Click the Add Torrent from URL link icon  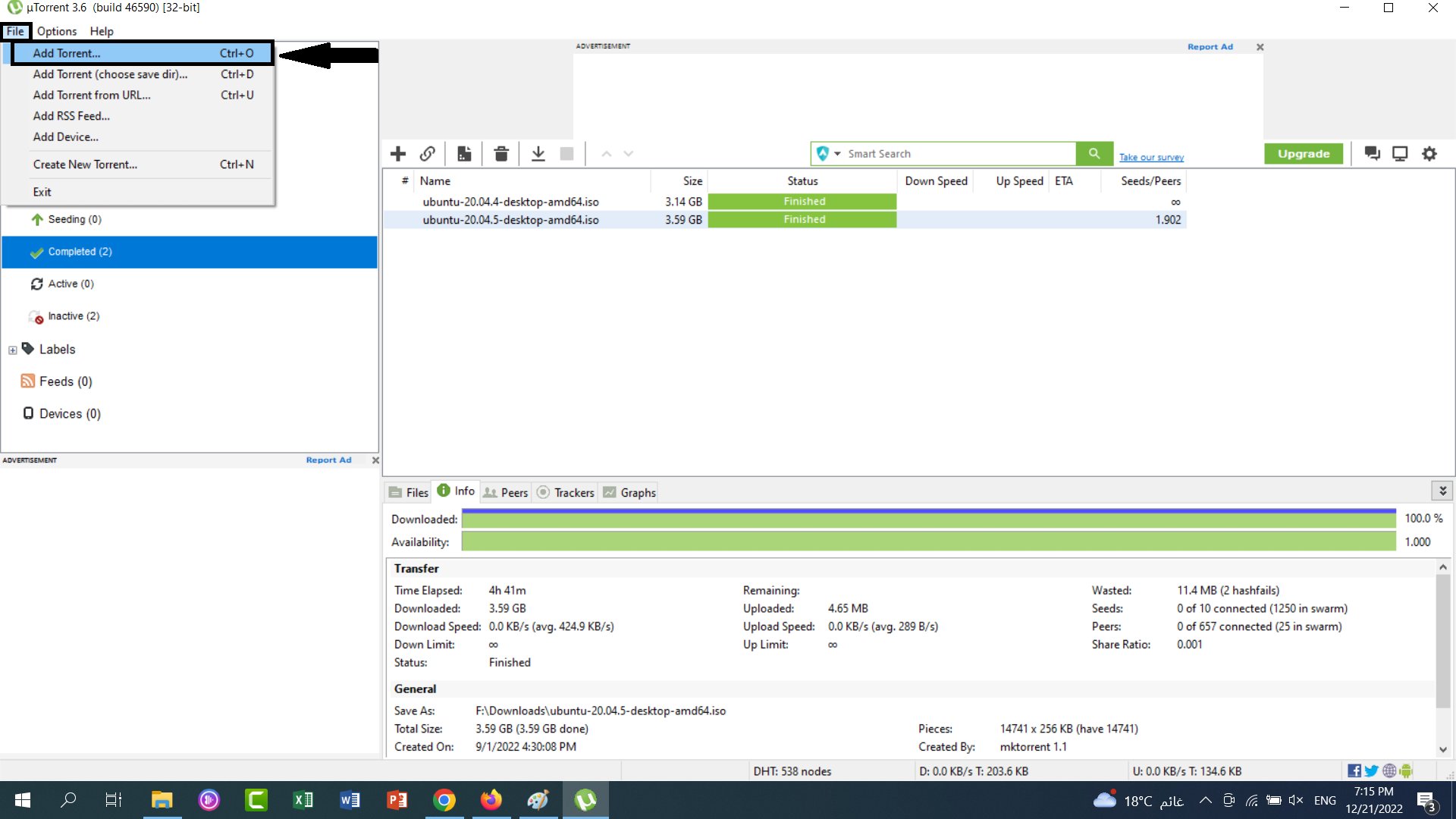428,154
